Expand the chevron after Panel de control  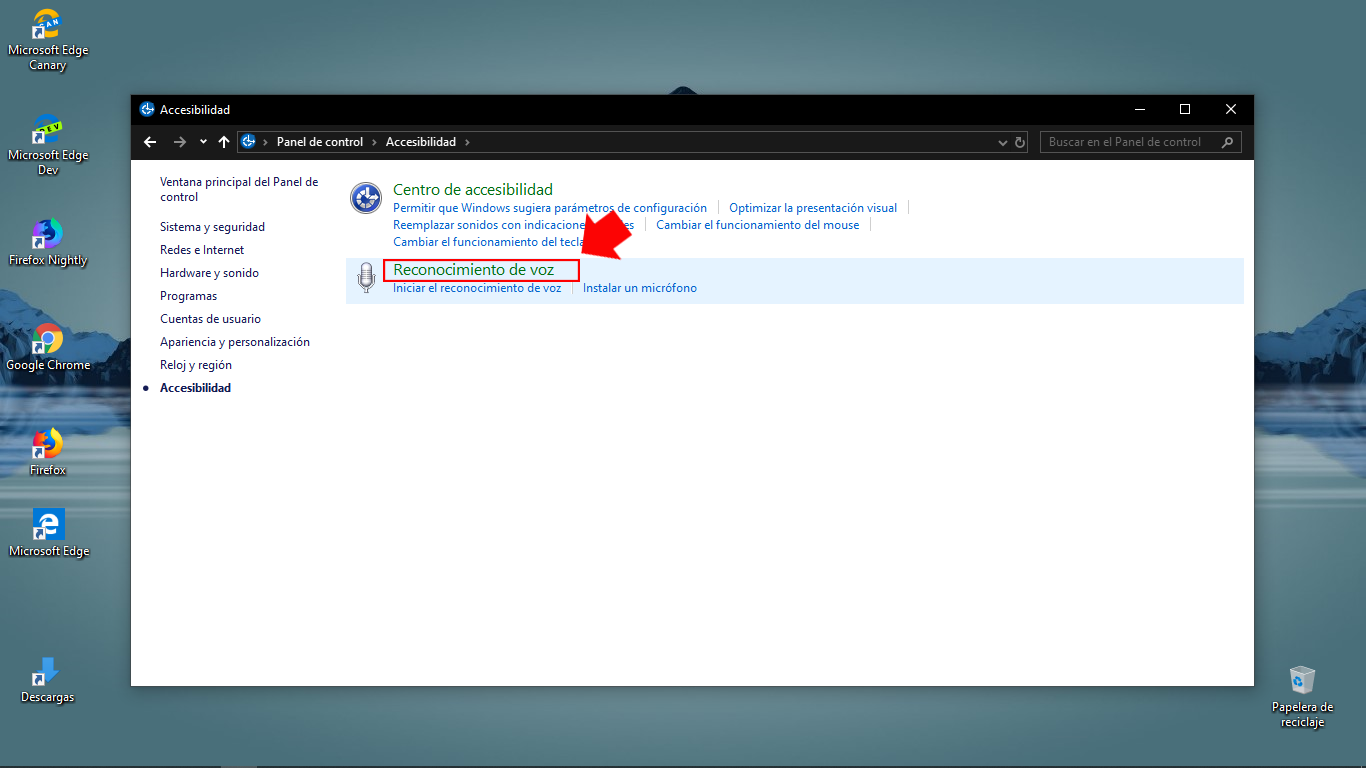[375, 142]
